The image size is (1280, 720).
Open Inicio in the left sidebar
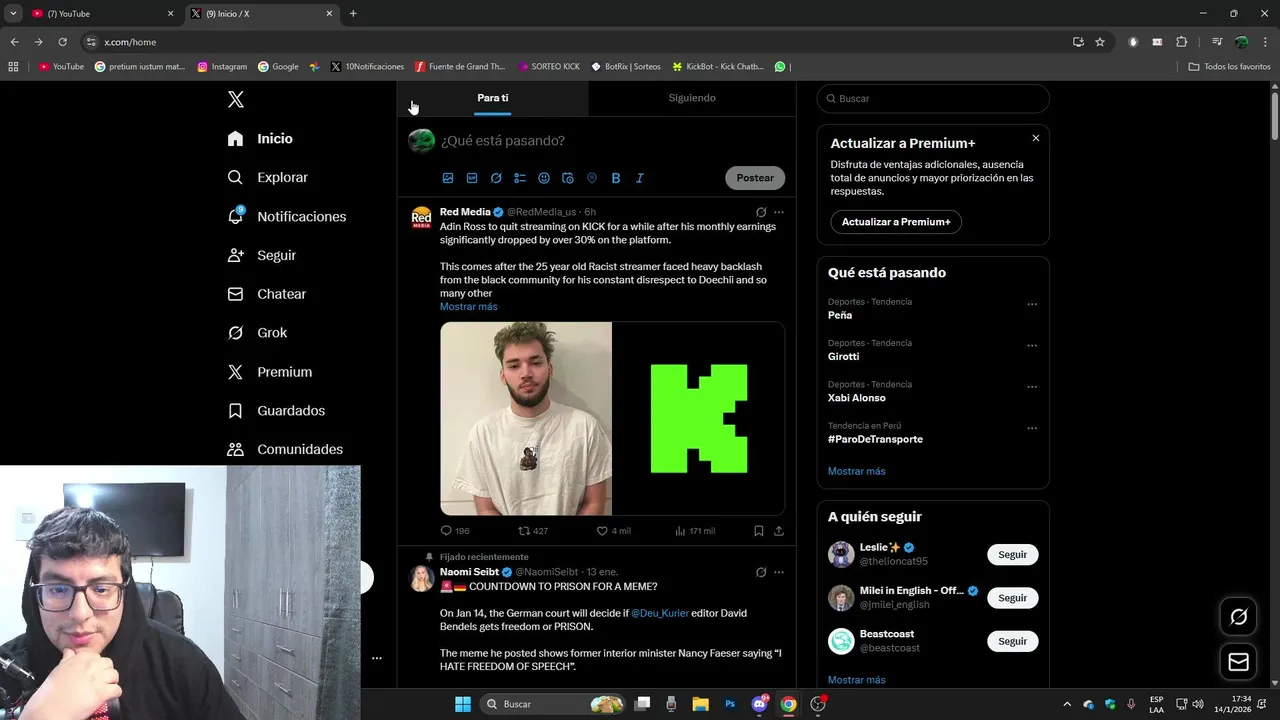point(260,138)
